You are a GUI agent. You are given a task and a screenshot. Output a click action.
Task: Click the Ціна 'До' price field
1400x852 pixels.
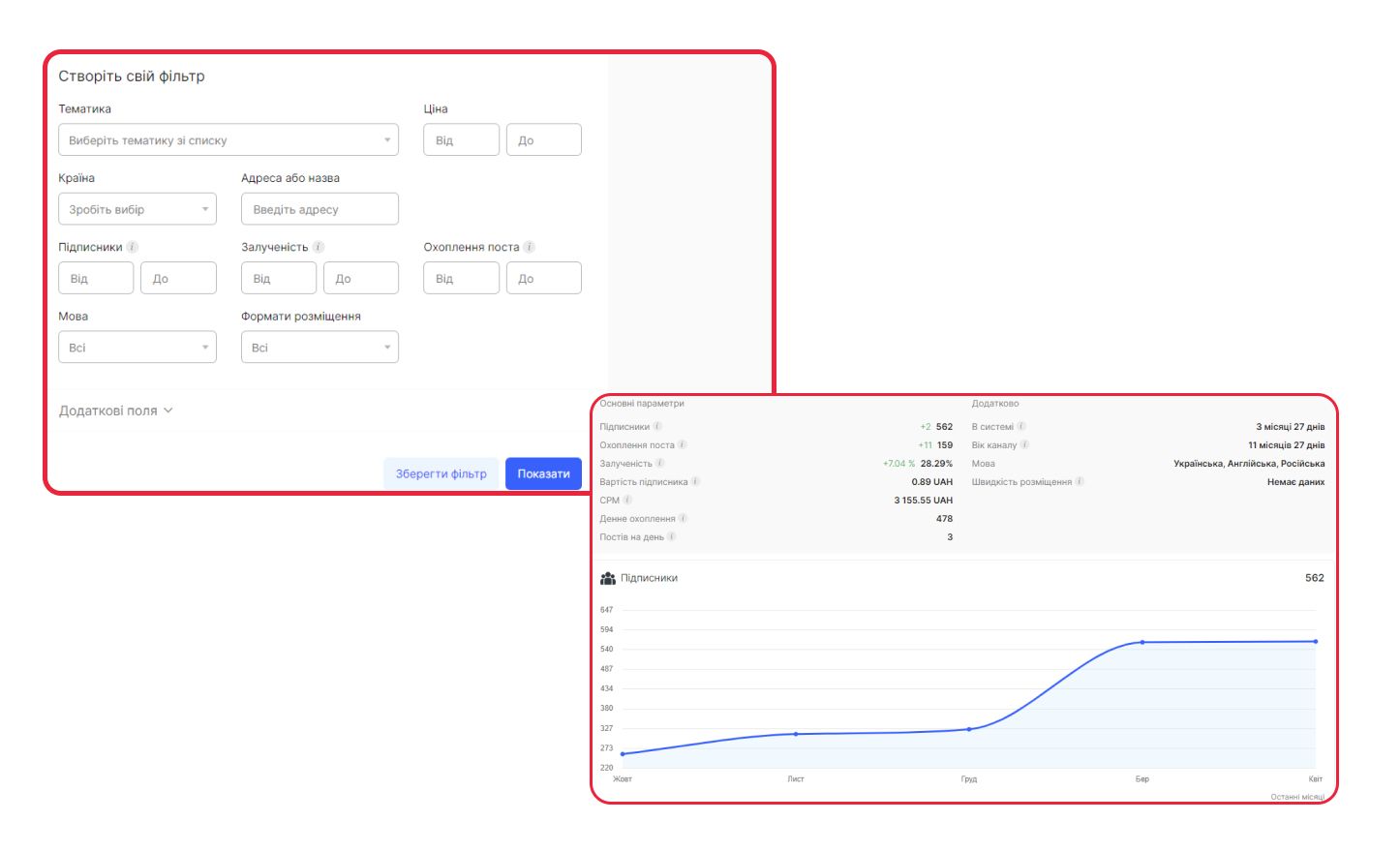pos(544,139)
